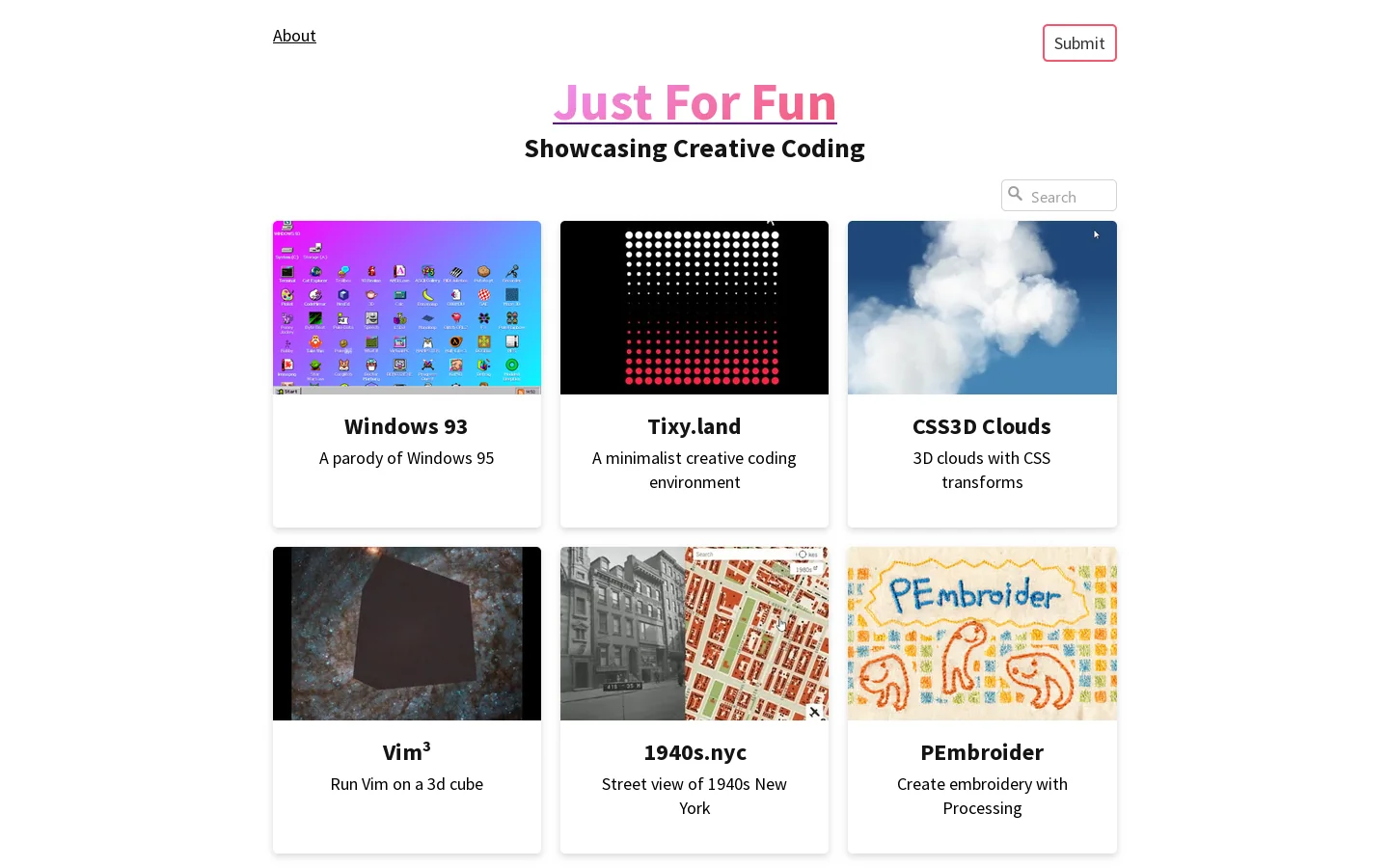Open the Vim cube thumbnail

[x=407, y=634]
